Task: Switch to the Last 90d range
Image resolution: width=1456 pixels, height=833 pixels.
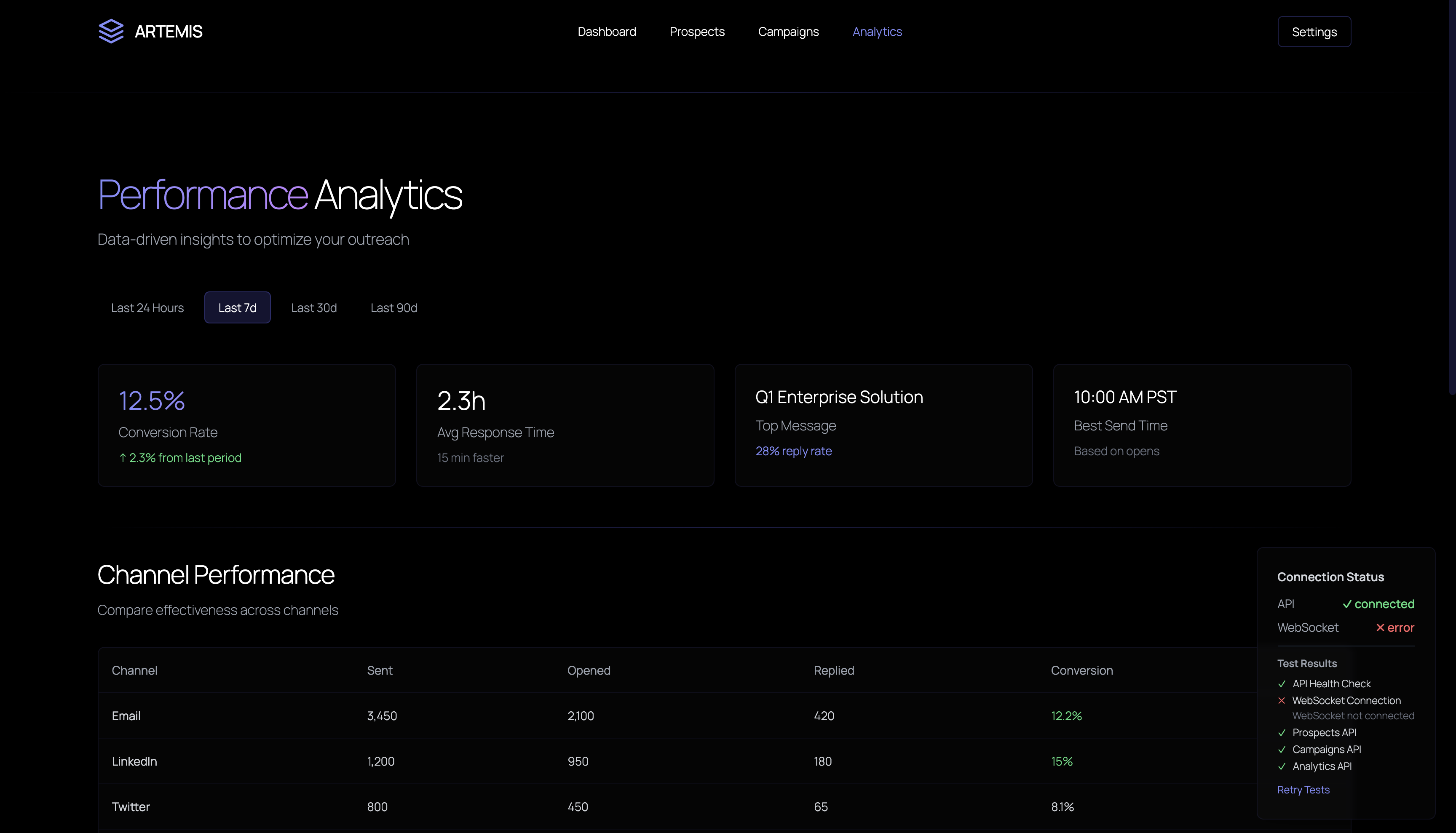Action: click(x=394, y=308)
